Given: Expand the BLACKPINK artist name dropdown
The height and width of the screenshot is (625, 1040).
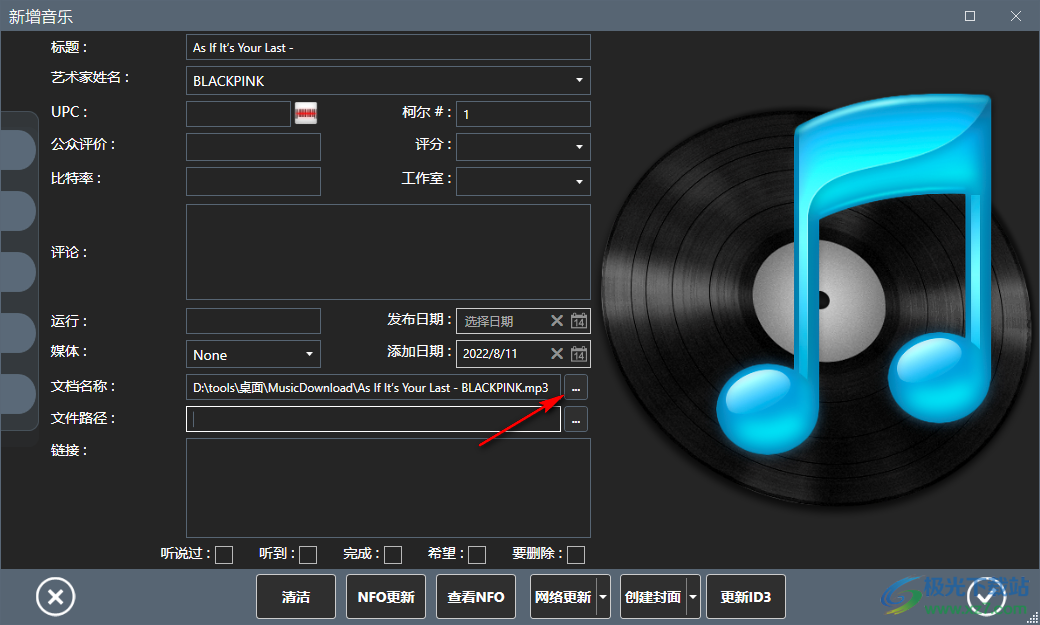Looking at the screenshot, I should 579,80.
